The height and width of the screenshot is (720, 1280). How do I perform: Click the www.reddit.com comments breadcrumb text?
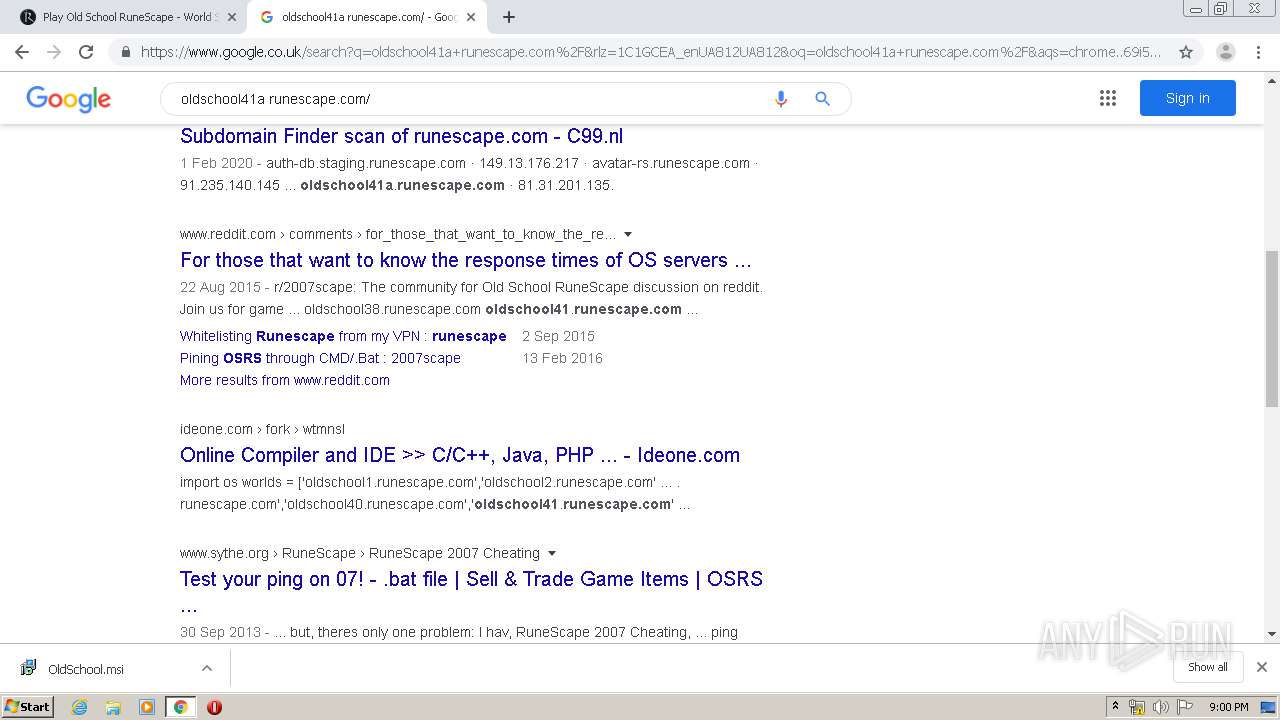[x=398, y=234]
